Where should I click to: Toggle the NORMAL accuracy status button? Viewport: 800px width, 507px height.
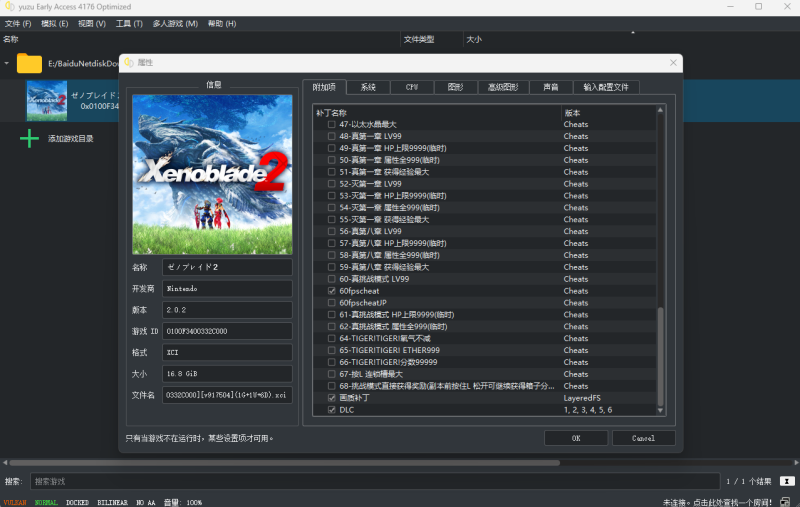[46, 502]
